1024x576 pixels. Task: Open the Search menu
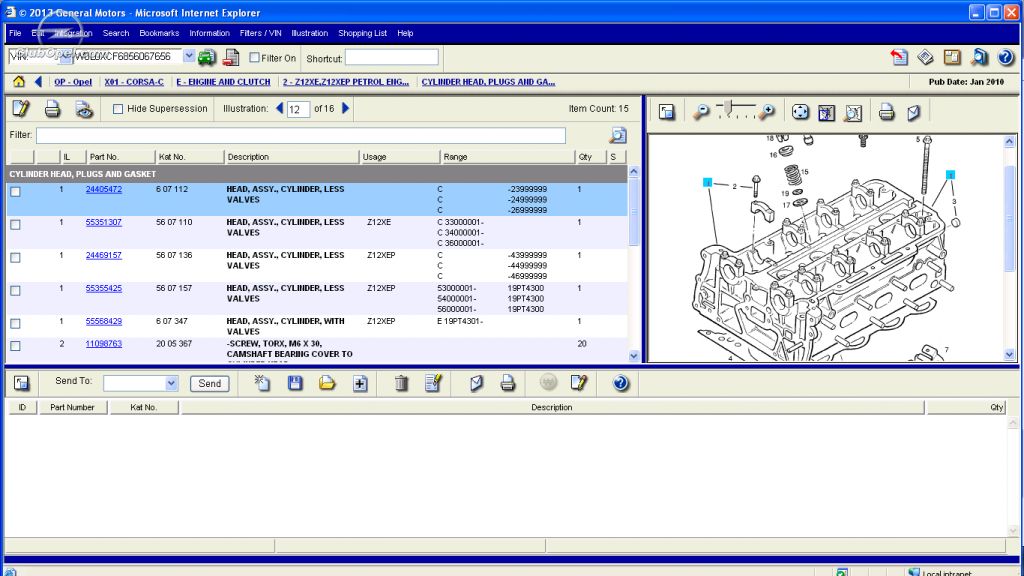tap(116, 33)
